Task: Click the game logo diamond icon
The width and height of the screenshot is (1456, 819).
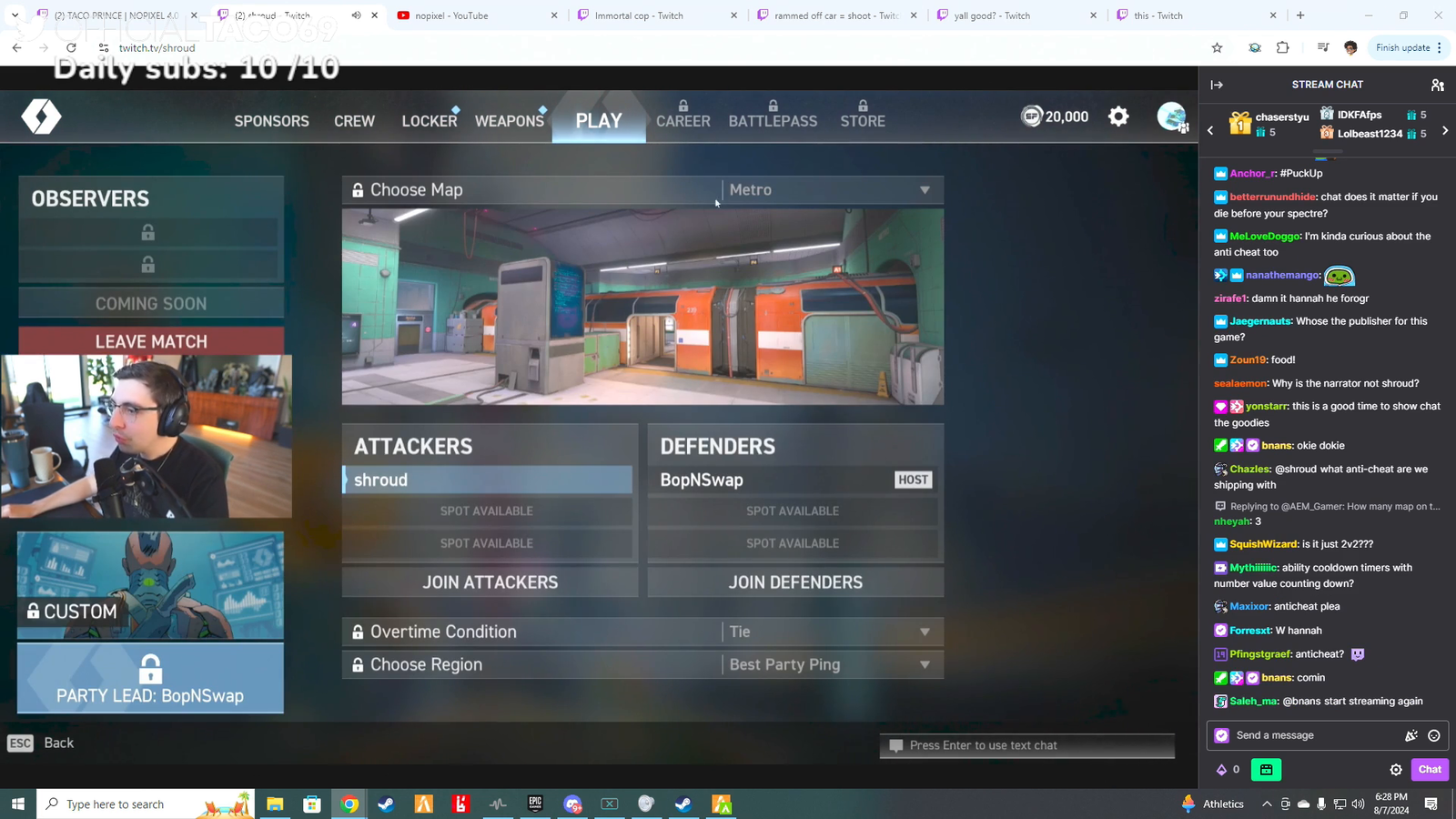Action: (x=41, y=116)
